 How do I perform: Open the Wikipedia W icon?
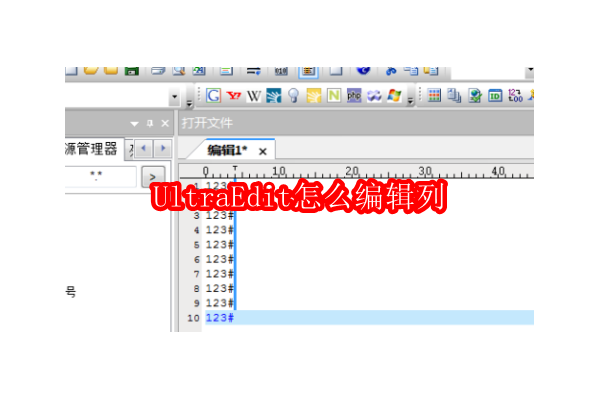coord(253,96)
